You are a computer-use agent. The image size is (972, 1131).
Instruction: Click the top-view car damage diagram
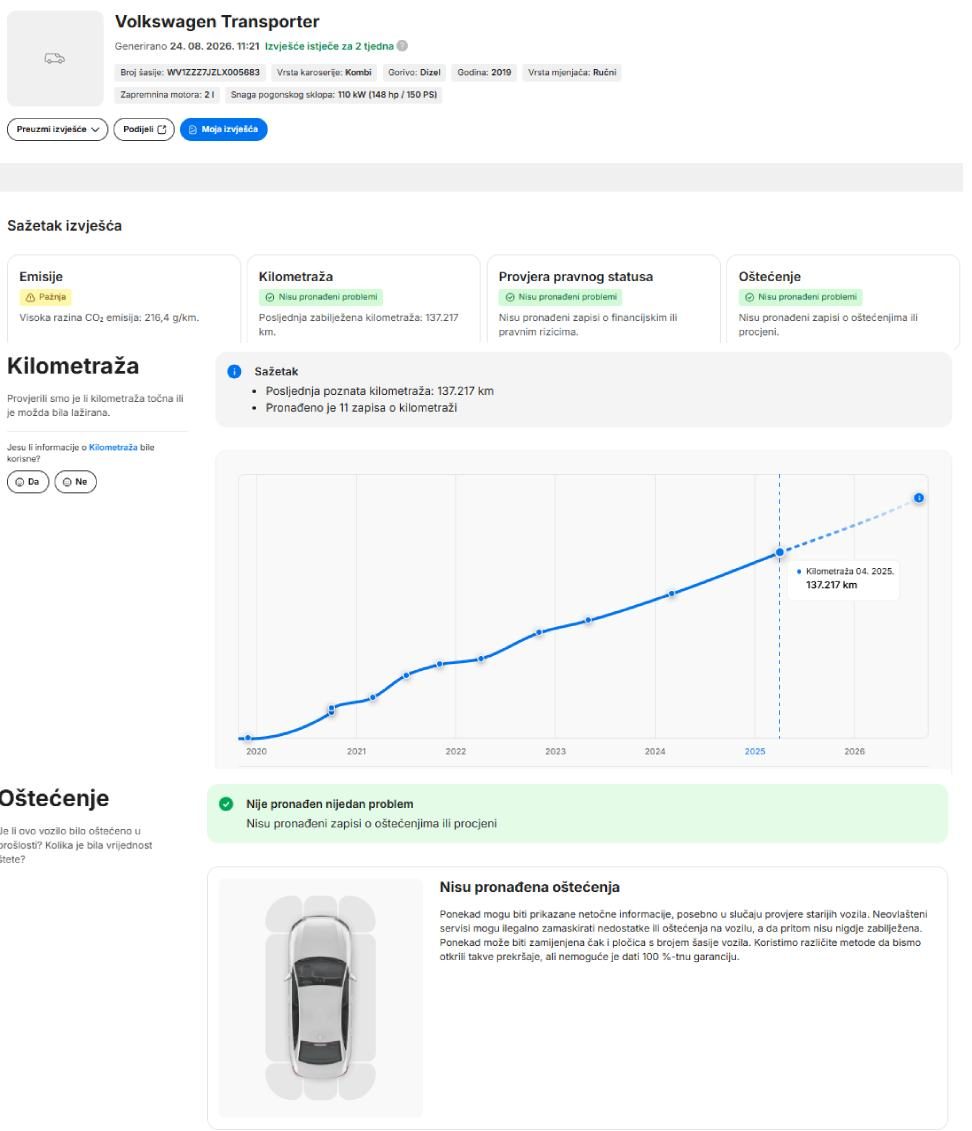click(x=321, y=997)
